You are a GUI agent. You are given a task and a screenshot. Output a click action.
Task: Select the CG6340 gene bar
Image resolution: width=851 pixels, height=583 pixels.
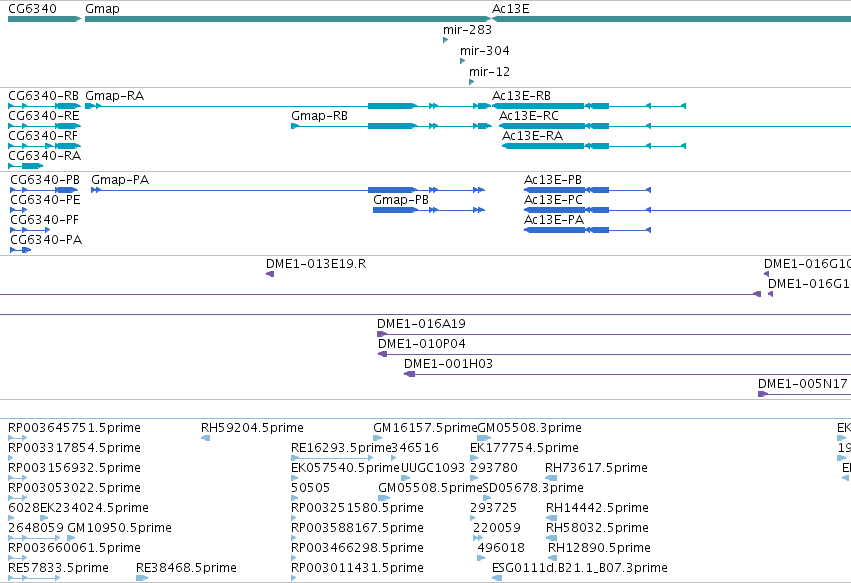coord(45,19)
